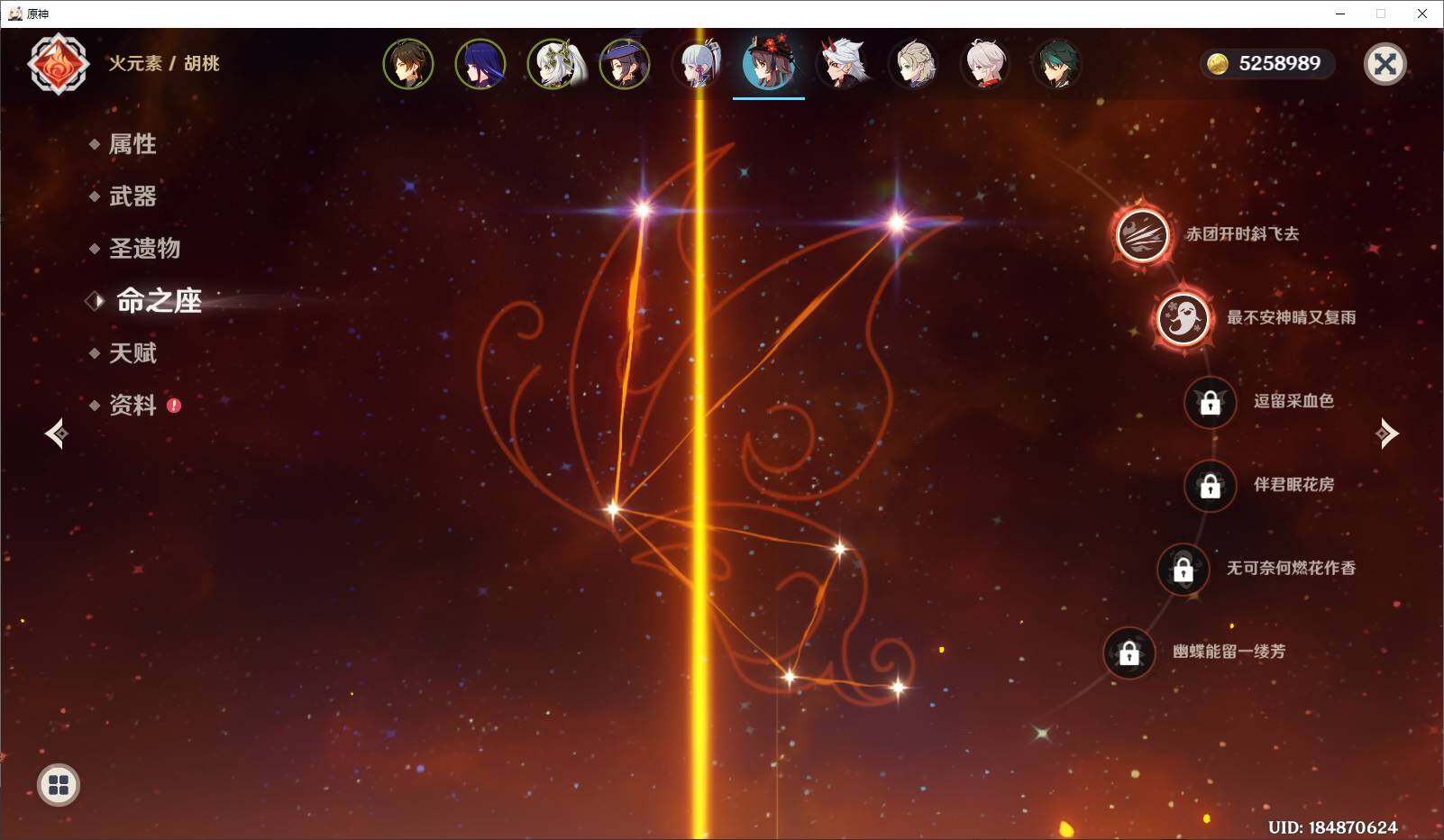
Task: Select Kazuha portrait with white hair
Action: (x=985, y=63)
